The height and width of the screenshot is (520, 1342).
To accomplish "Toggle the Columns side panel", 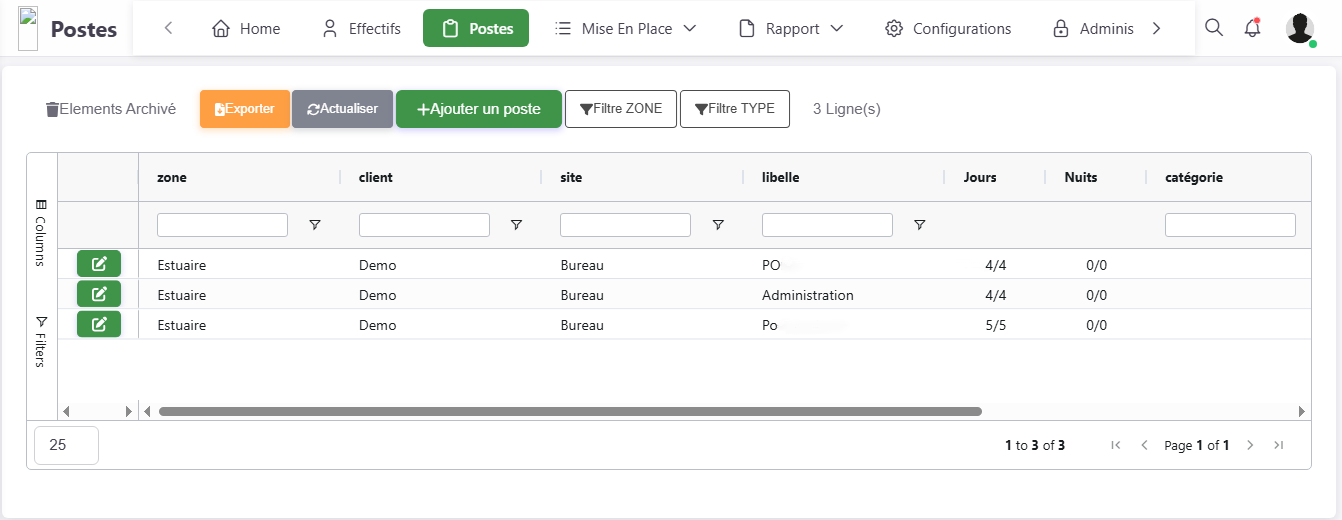I will pyautogui.click(x=41, y=232).
